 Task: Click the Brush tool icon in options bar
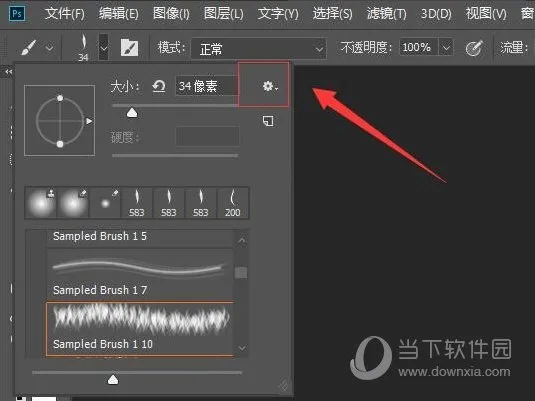pos(29,47)
